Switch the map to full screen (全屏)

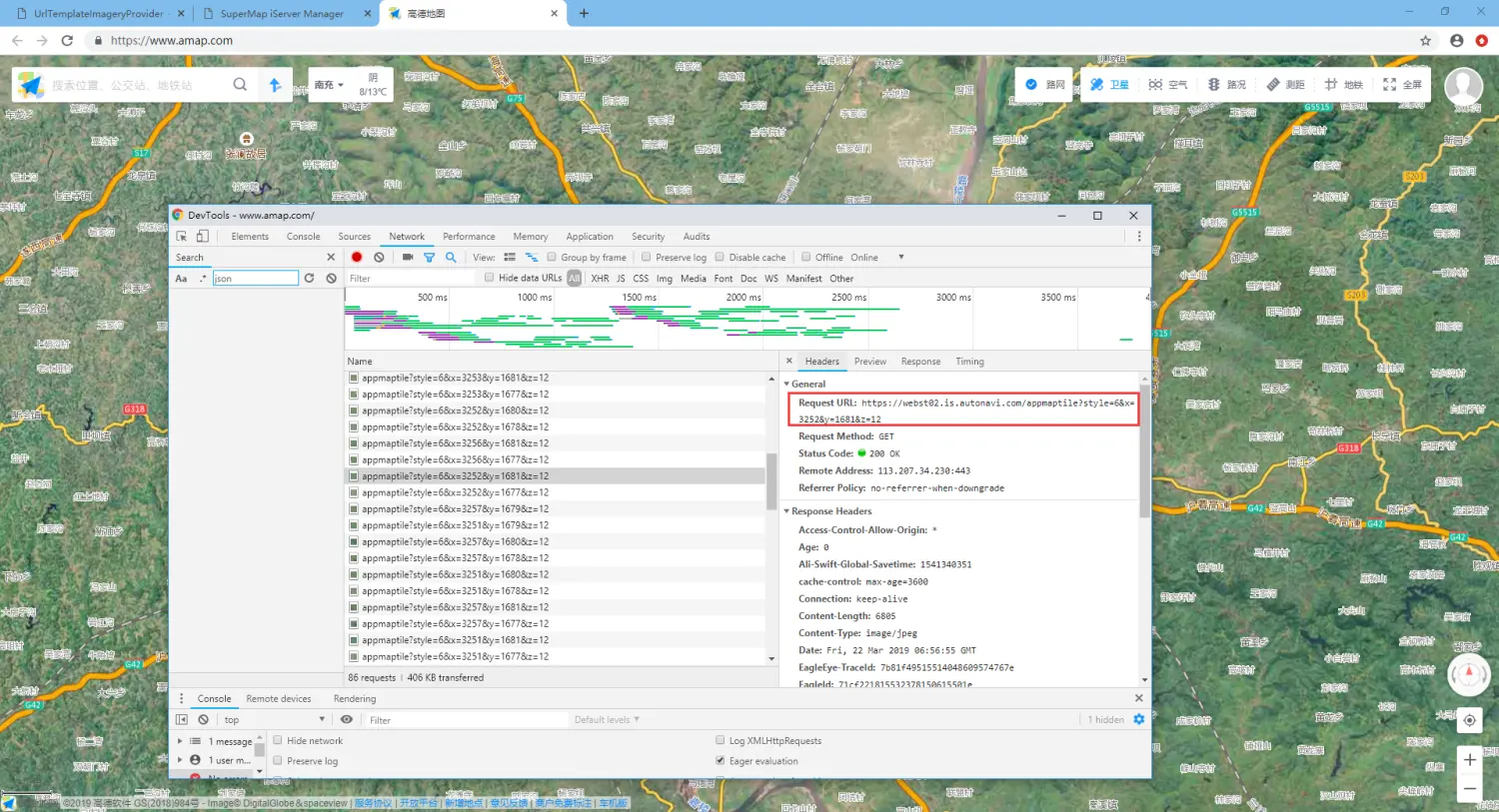tap(1402, 85)
